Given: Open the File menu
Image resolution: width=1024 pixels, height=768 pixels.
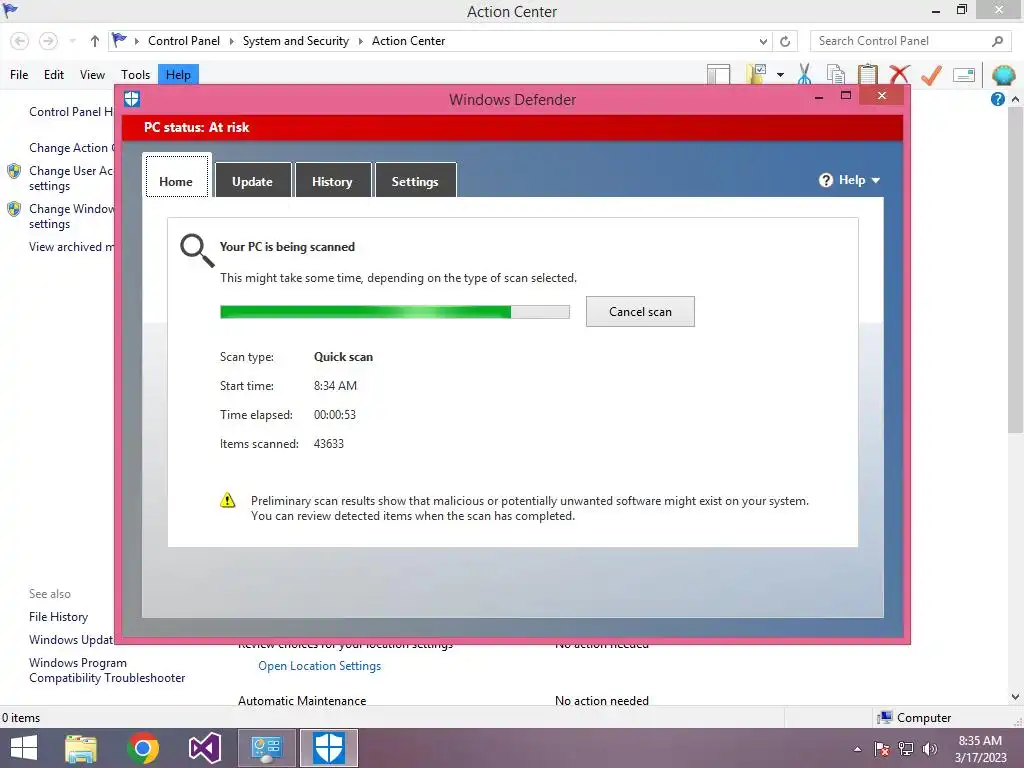Looking at the screenshot, I should pyautogui.click(x=19, y=75).
